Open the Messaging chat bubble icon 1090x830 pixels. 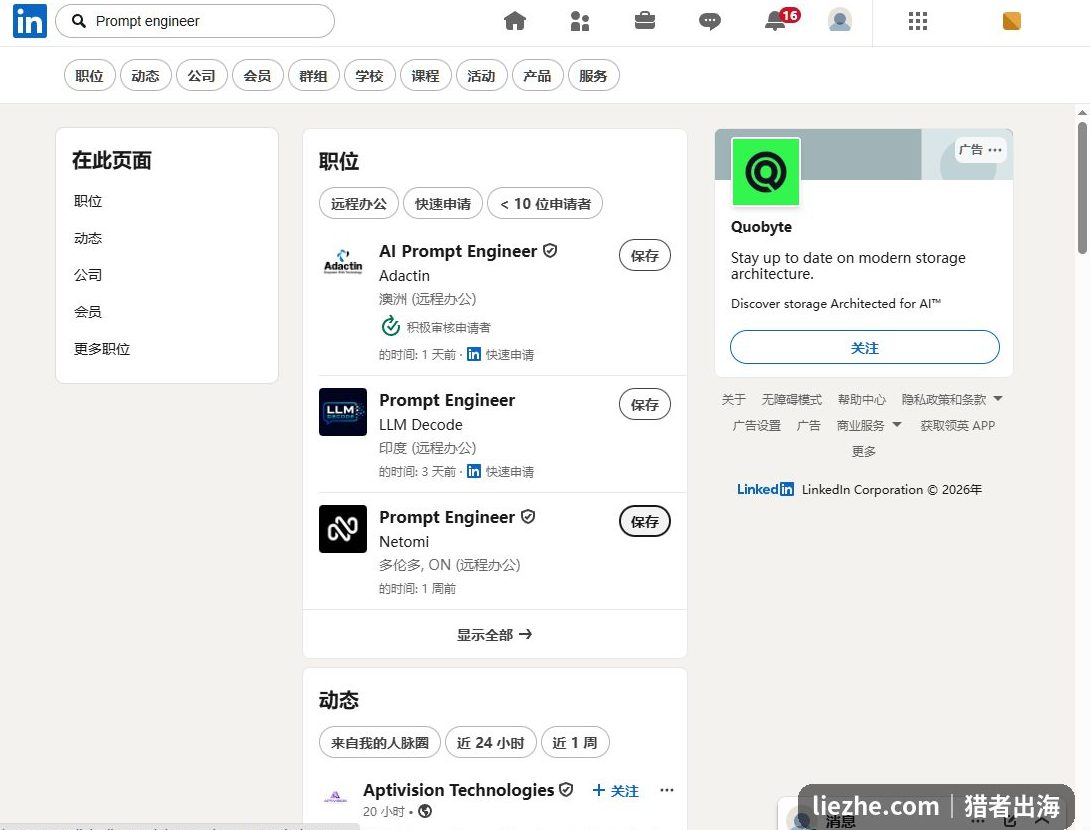click(709, 22)
